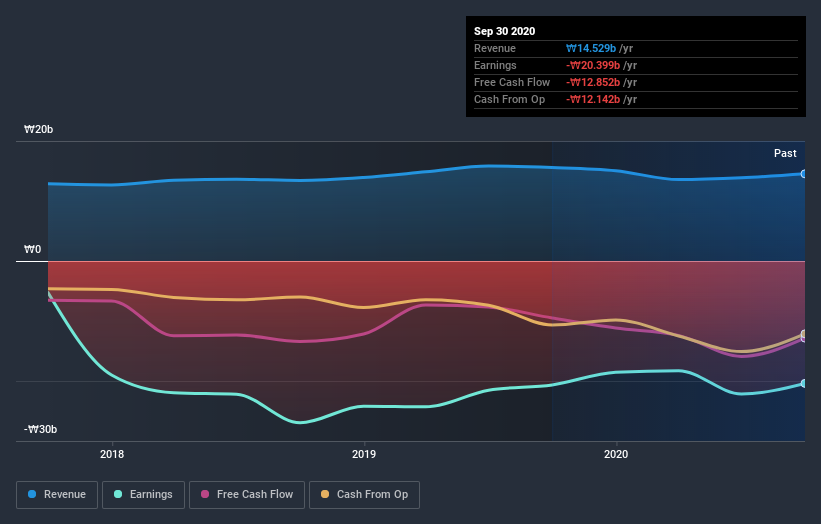Viewport: 821px width, 524px height.
Task: Click the blue Revenue legend dot
Action: [32, 494]
